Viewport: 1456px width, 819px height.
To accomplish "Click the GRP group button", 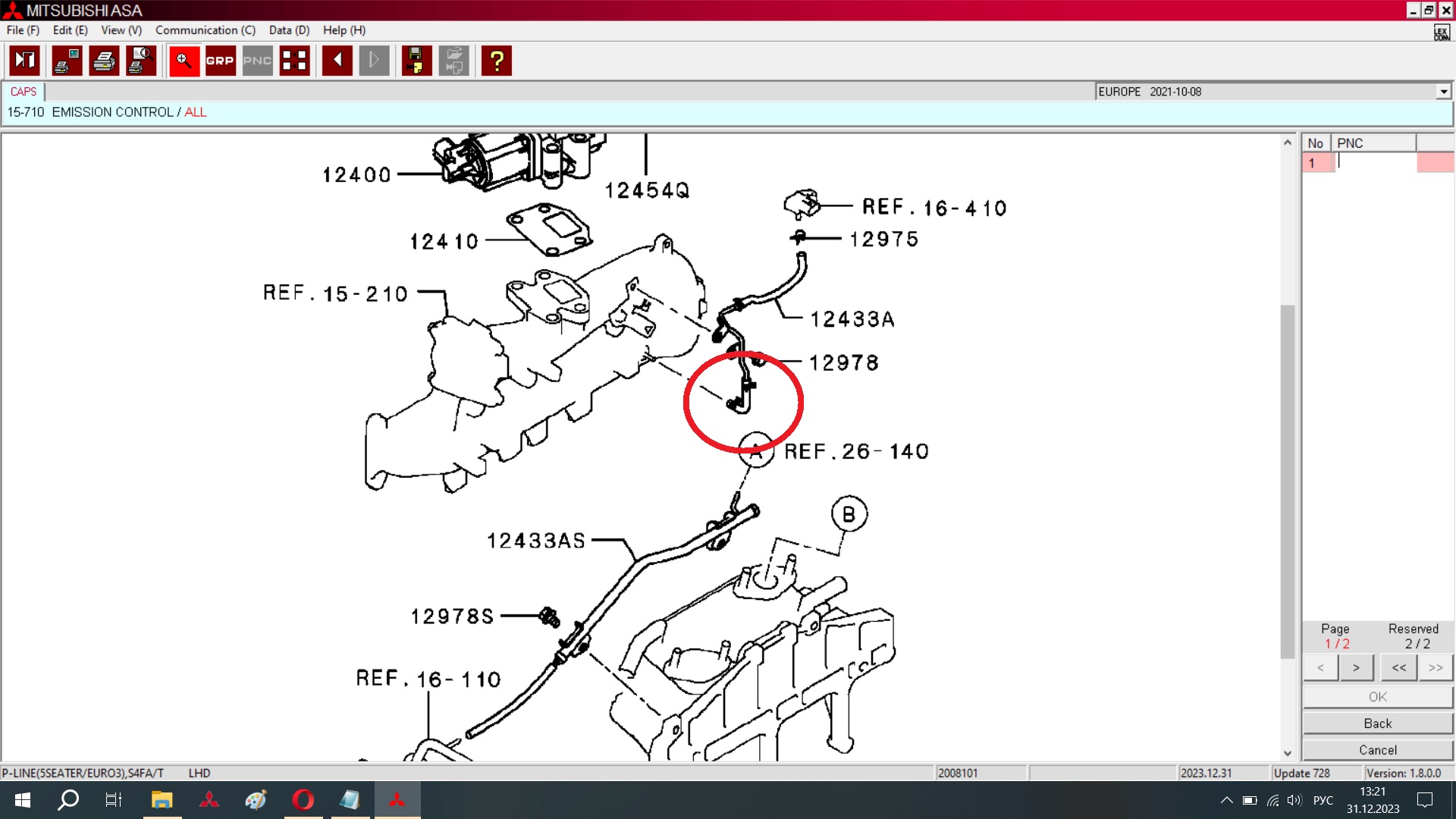I will point(220,61).
